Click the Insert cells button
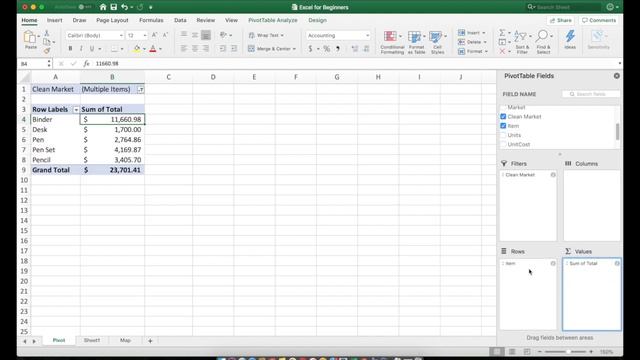This screenshot has height=360, width=640. coord(471,33)
